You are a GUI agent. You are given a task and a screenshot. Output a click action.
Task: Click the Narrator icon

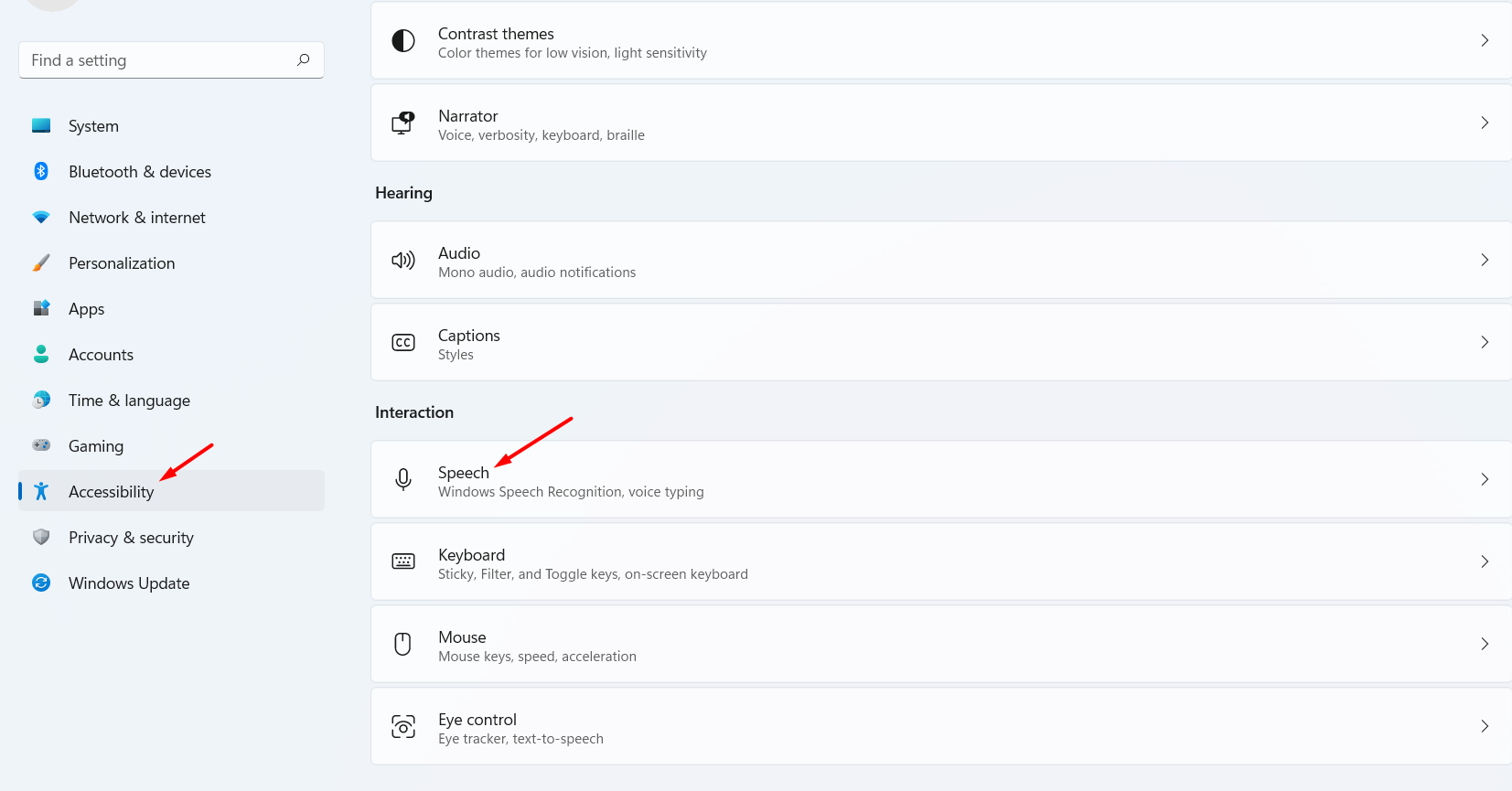click(403, 123)
